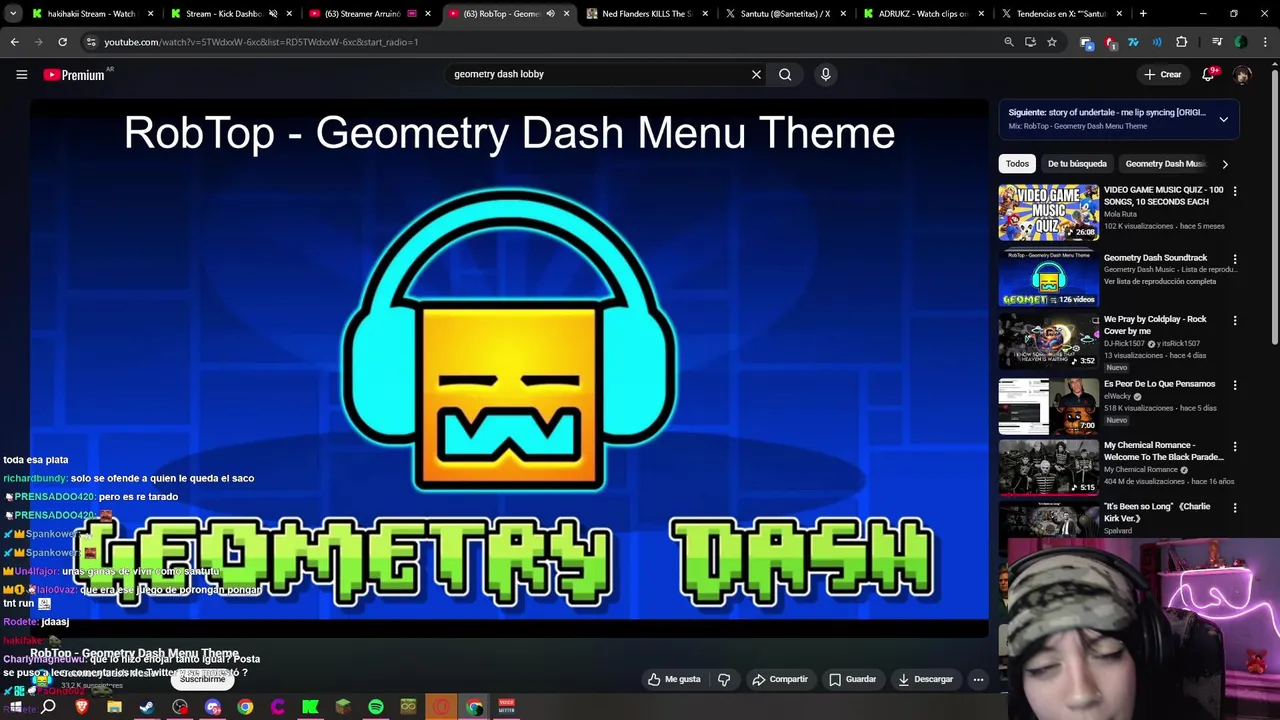Switch to the ADRUKZ Watch clips tab

(923, 14)
